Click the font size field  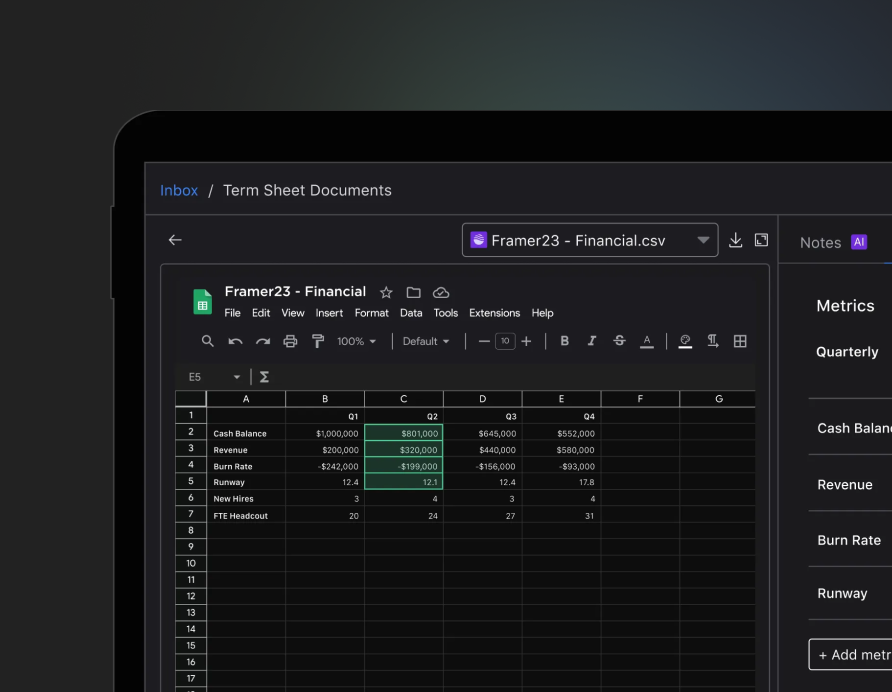pyautogui.click(x=505, y=341)
